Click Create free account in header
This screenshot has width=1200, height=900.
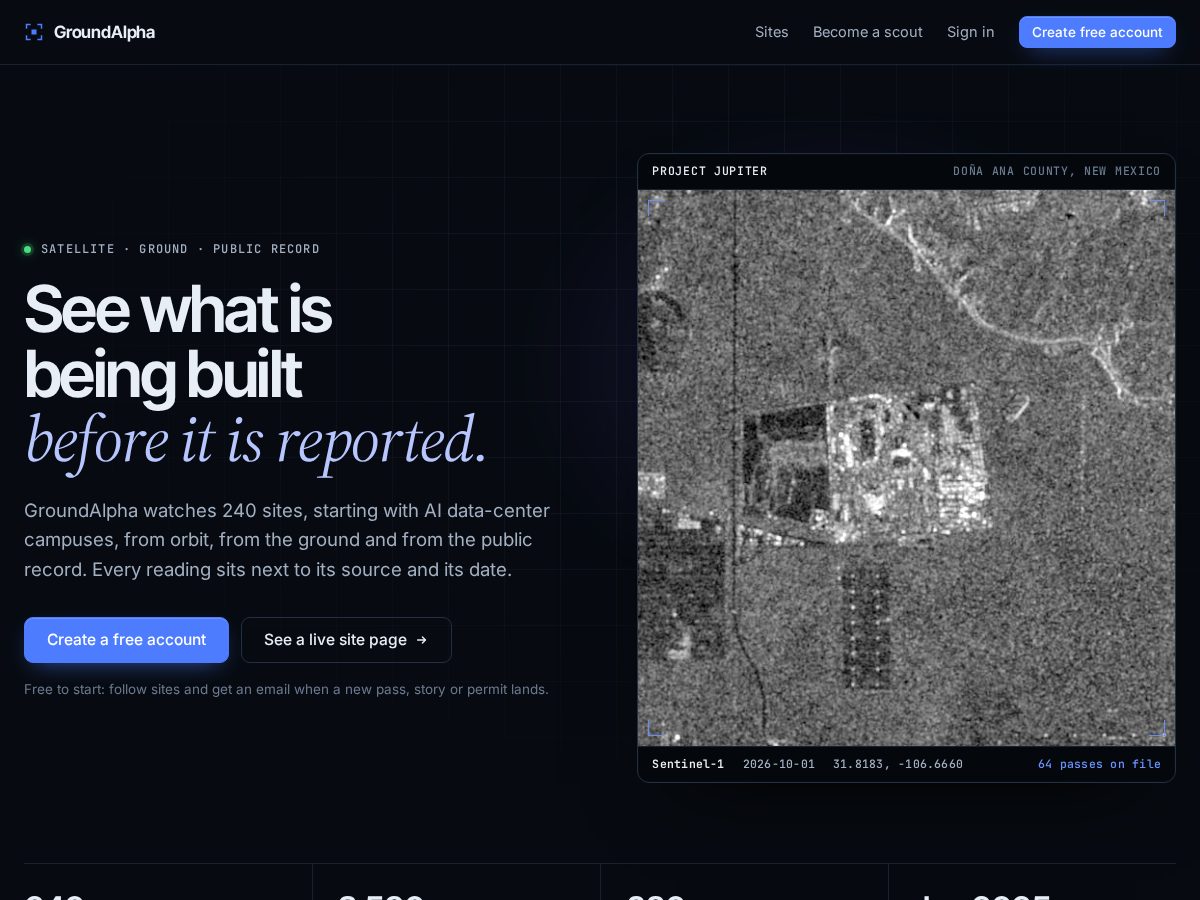(1097, 32)
